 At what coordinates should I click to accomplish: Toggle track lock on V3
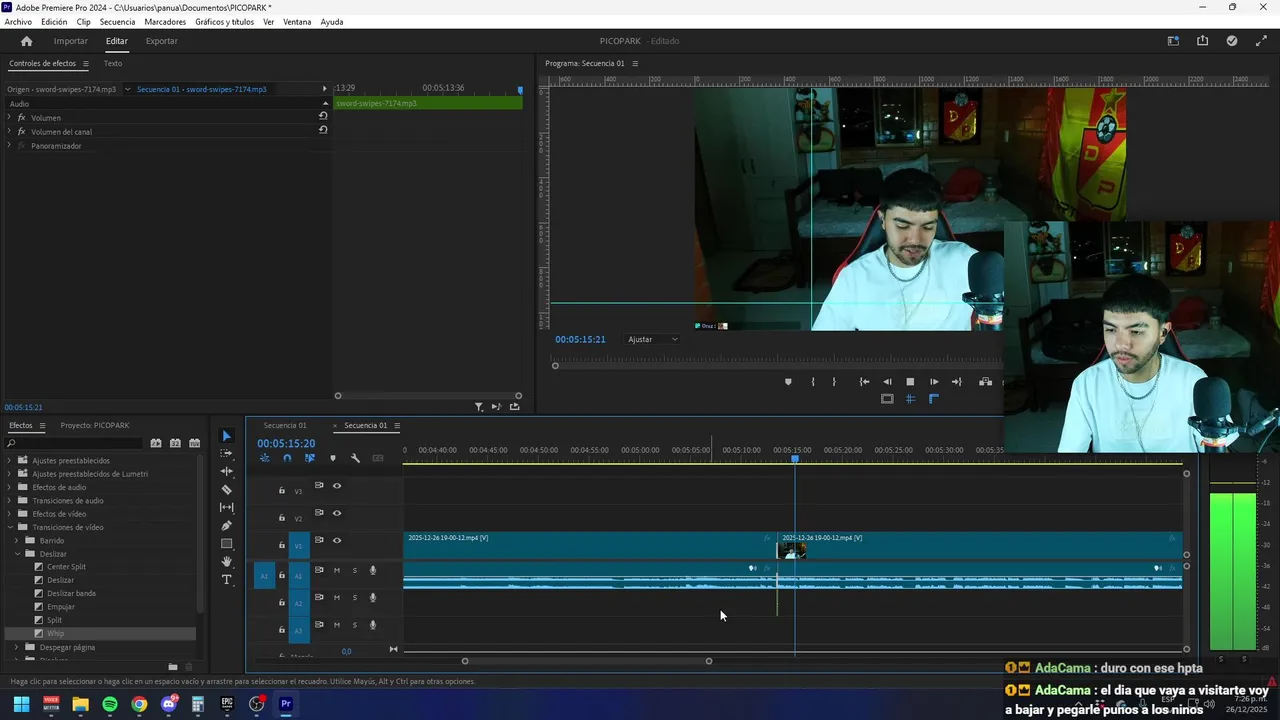click(282, 491)
